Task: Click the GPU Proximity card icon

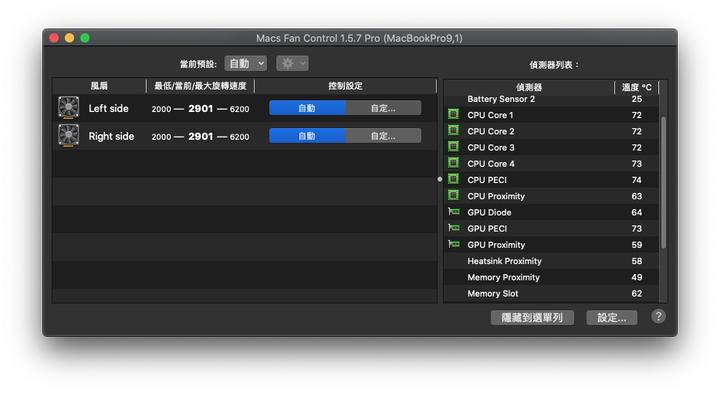Action: point(454,244)
